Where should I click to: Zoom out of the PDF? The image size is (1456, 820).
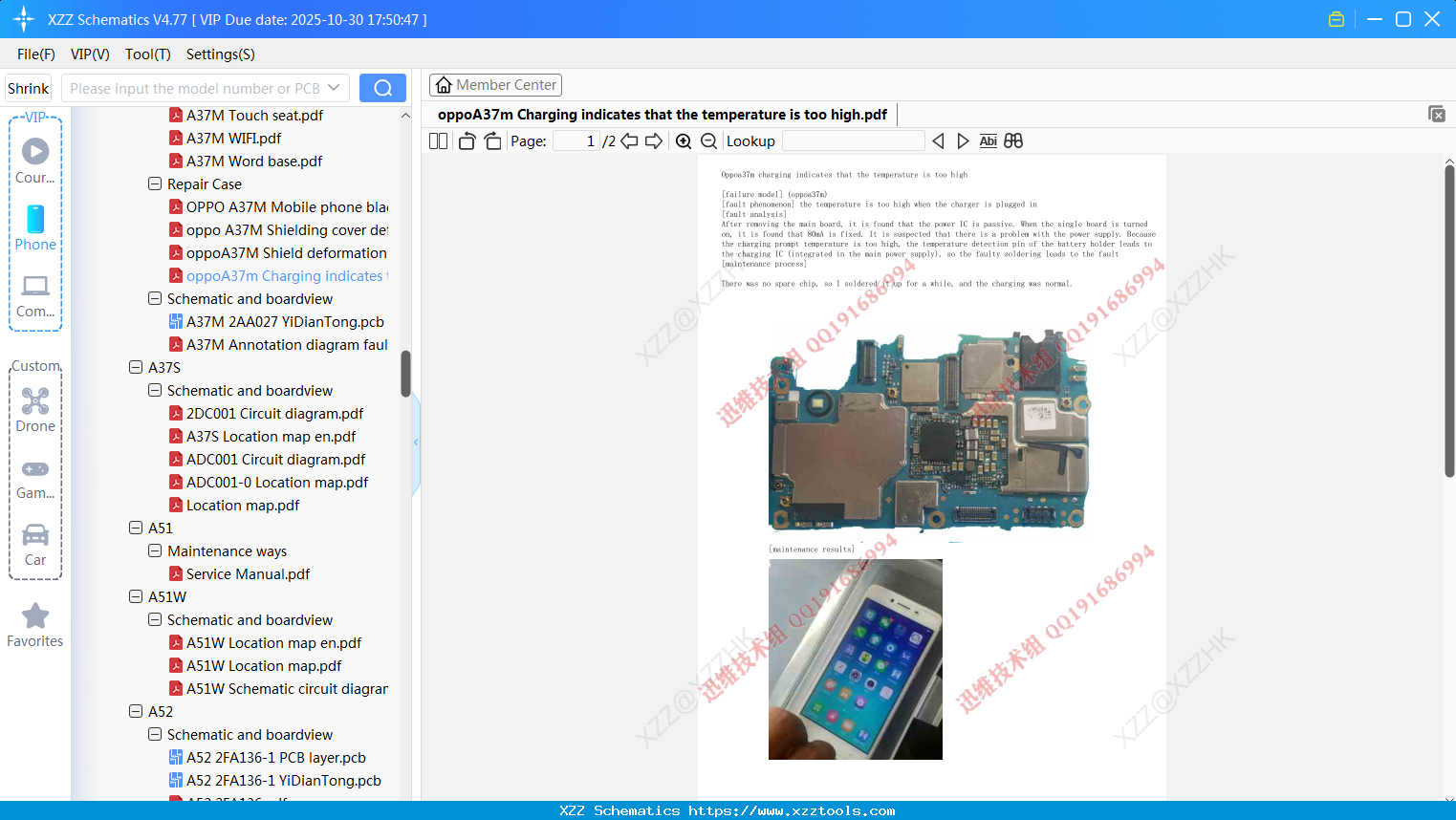[x=708, y=141]
